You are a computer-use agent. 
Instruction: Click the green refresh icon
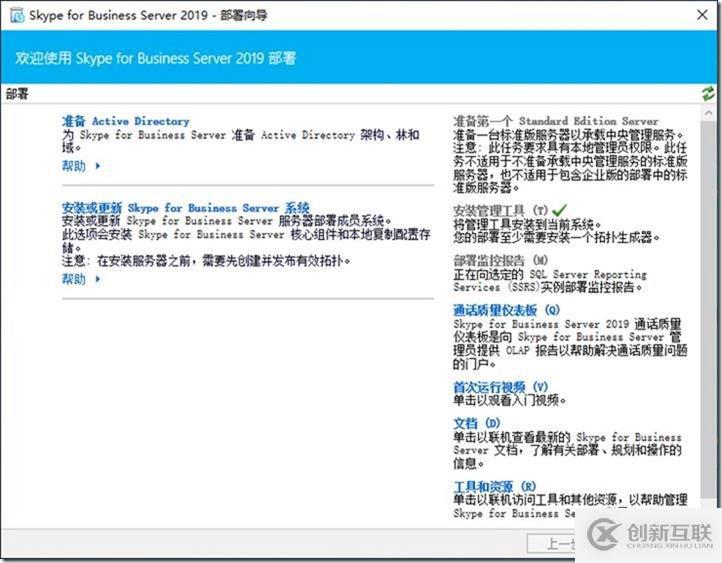tap(708, 93)
